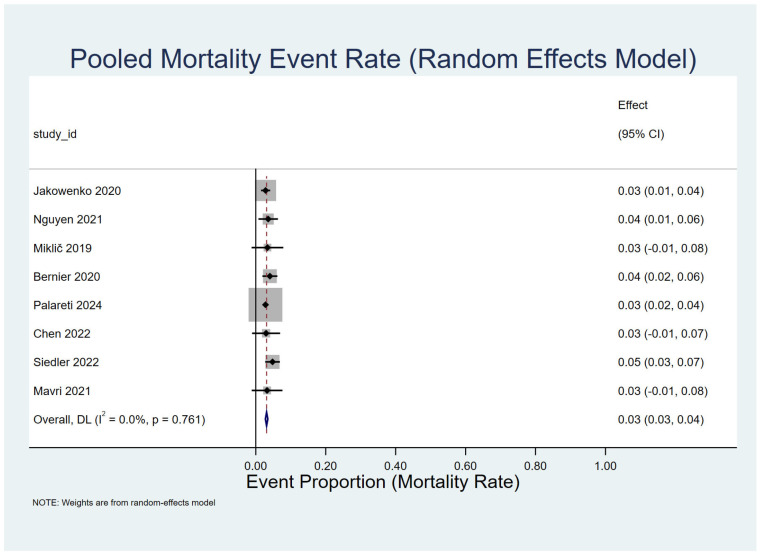Image resolution: width=761 pixels, height=558 pixels.
Task: Click the 0.20 x-axis tick label
Action: point(325,466)
